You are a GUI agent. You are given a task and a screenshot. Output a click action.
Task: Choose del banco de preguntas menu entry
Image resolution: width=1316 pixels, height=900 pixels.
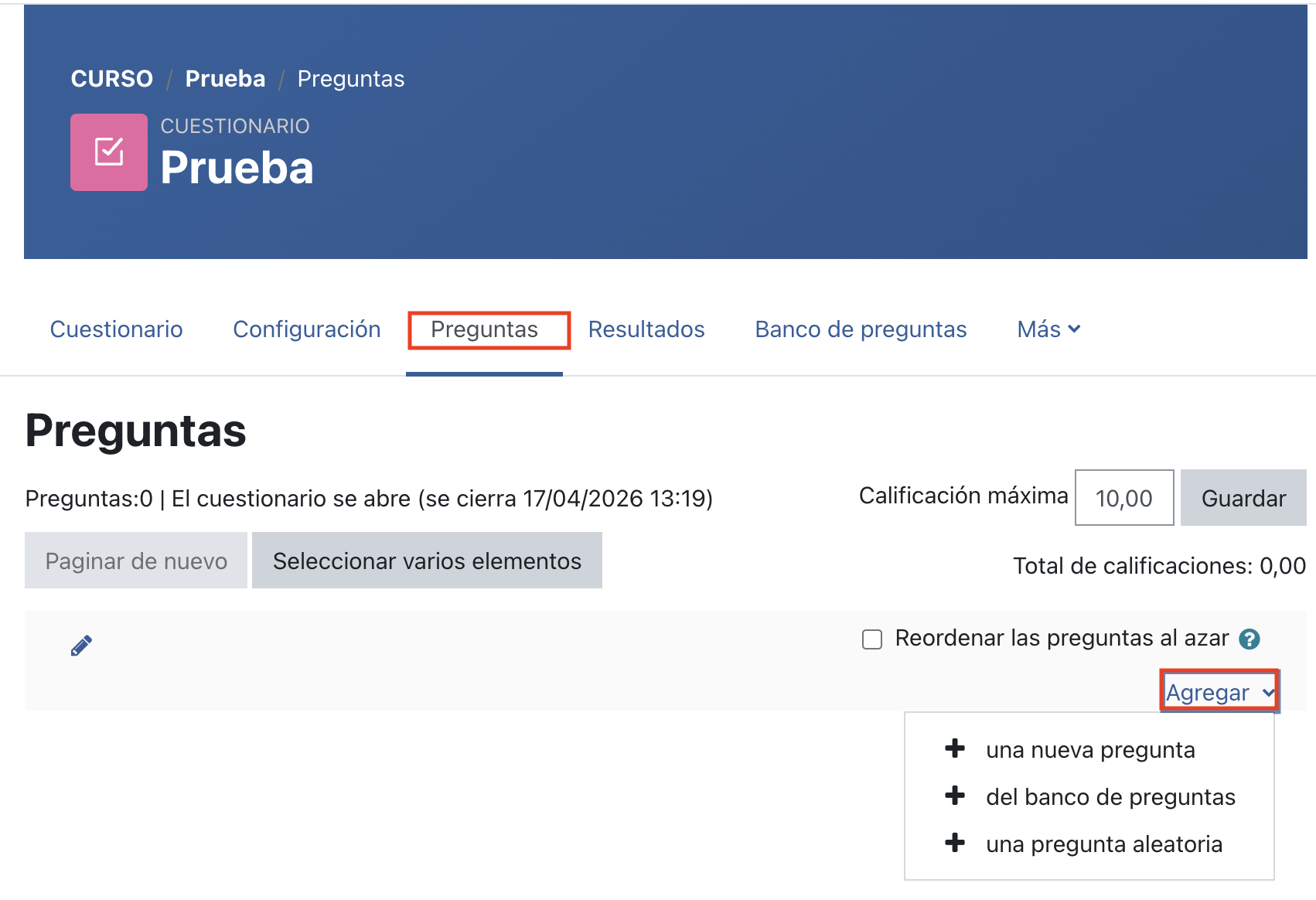pyautogui.click(x=1089, y=797)
